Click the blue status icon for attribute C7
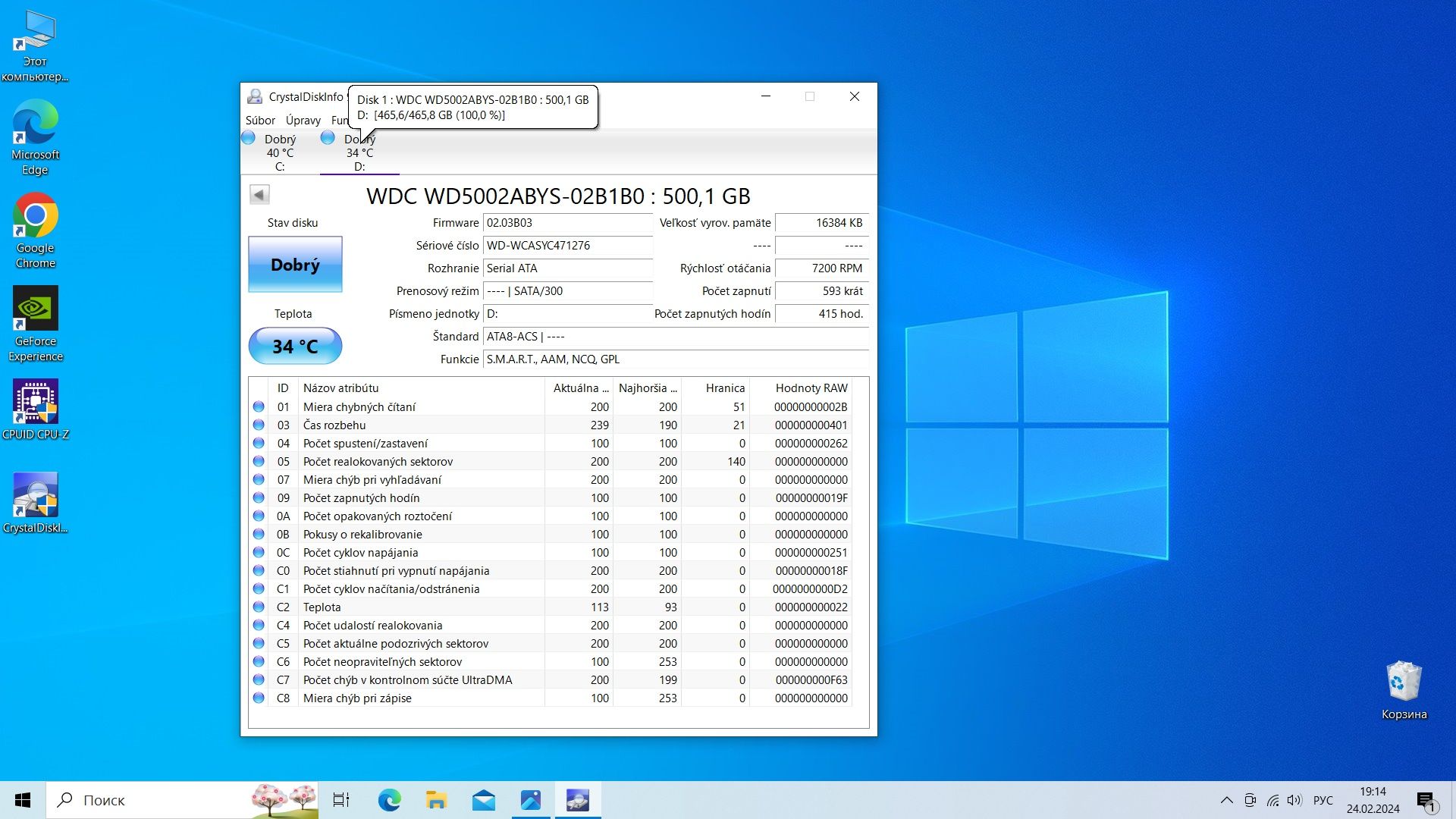 coord(259,680)
